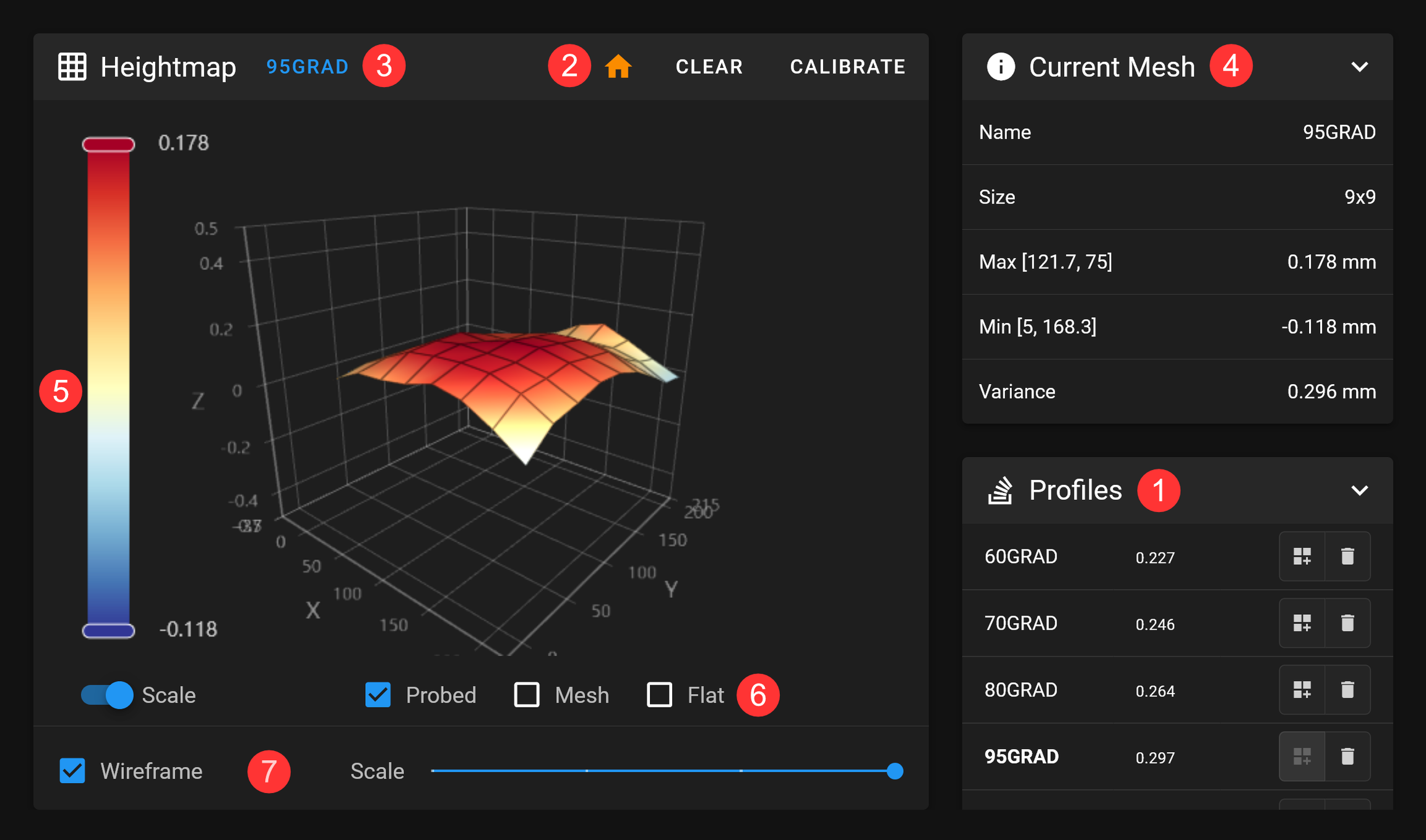Load the 80GRAD profile using its grid icon
Viewport: 1426px width, 840px height.
[1302, 689]
